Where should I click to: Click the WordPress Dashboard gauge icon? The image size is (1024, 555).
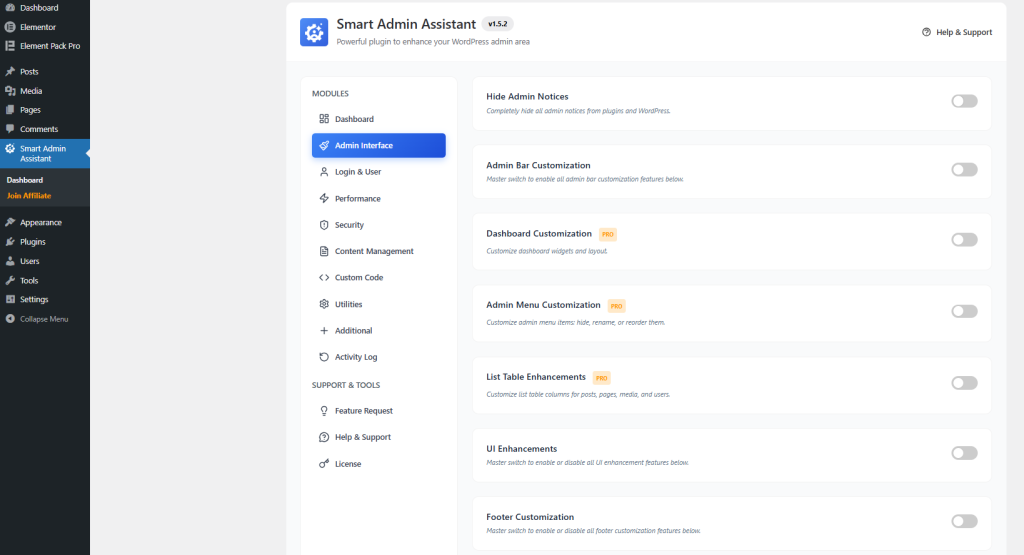point(10,8)
